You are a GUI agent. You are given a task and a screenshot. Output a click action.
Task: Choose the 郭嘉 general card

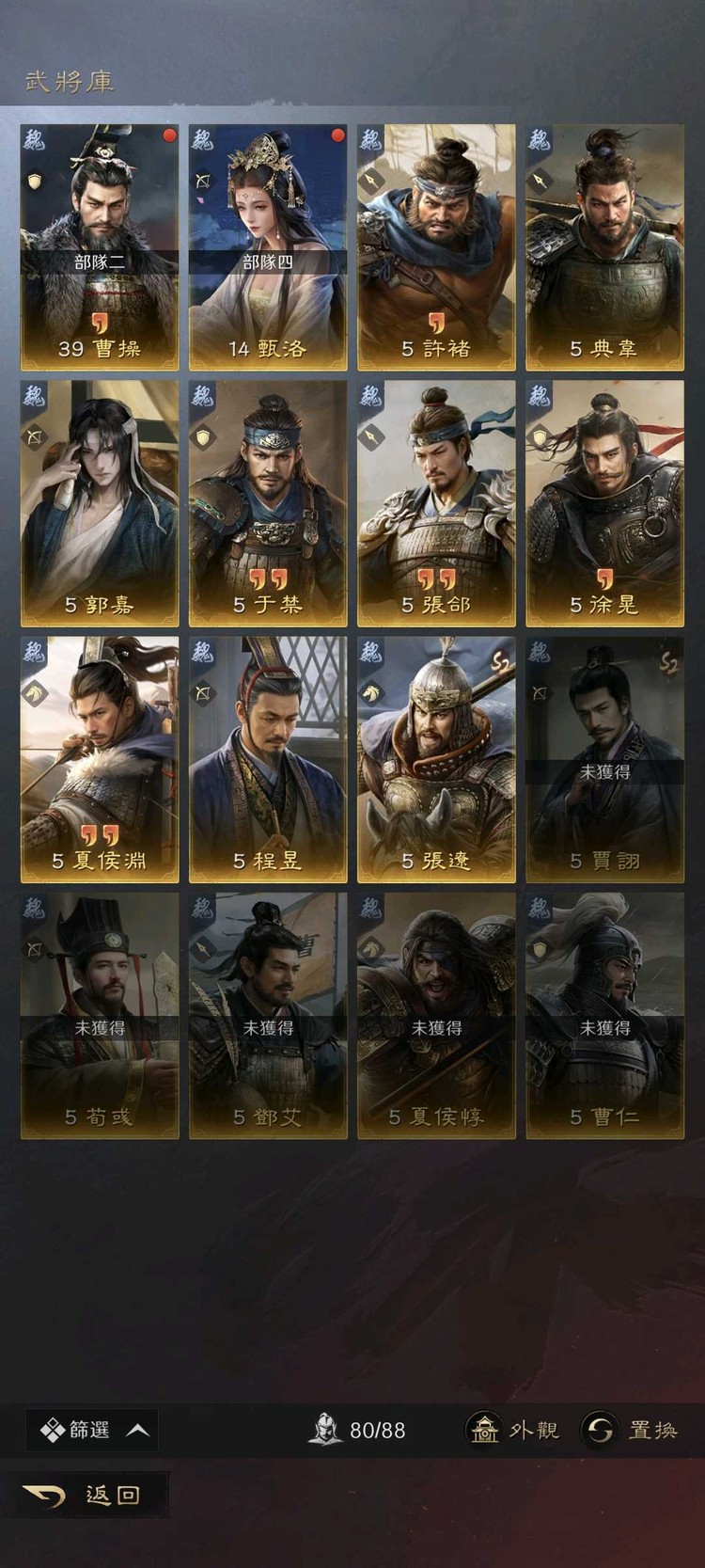pos(100,503)
